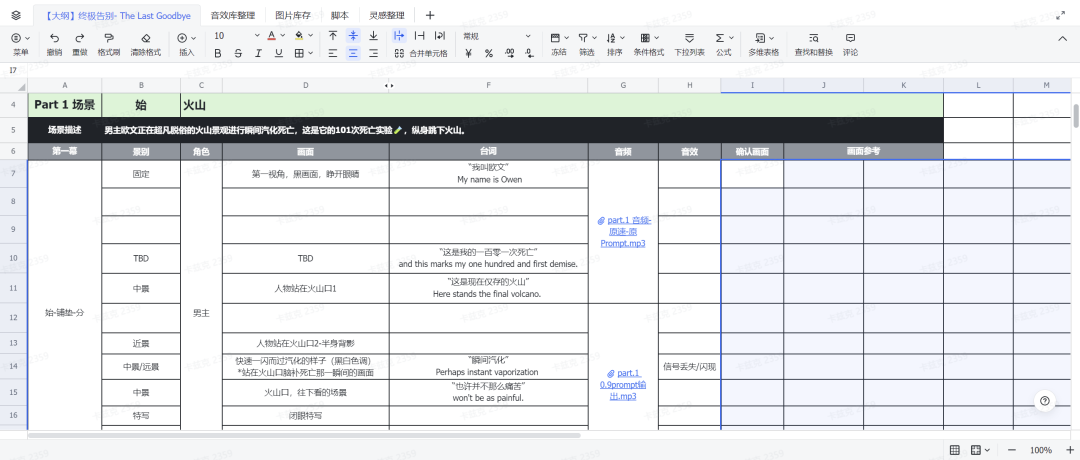This screenshot has height=460, width=1080.
Task: Click the fullscreen expand icon at top right
Action: coord(1061,15)
